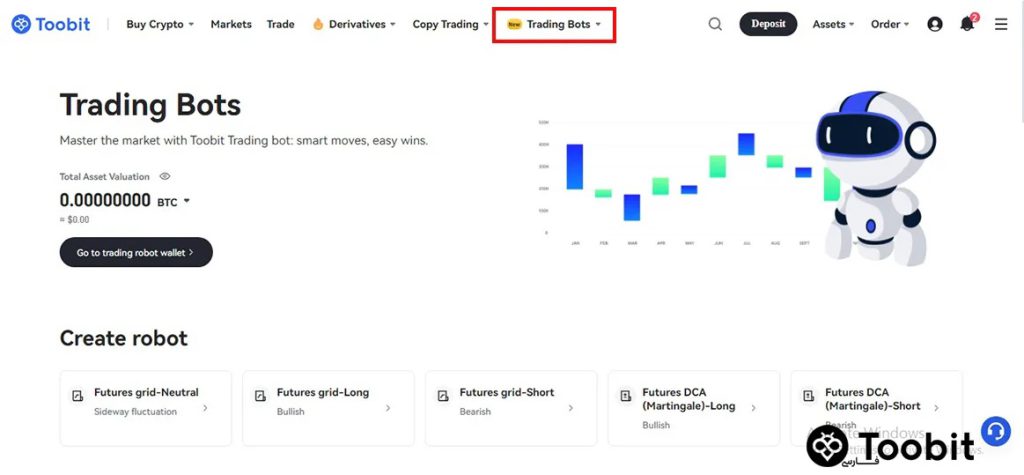Open Futures grid-Neutral chevron arrow

pos(205,408)
